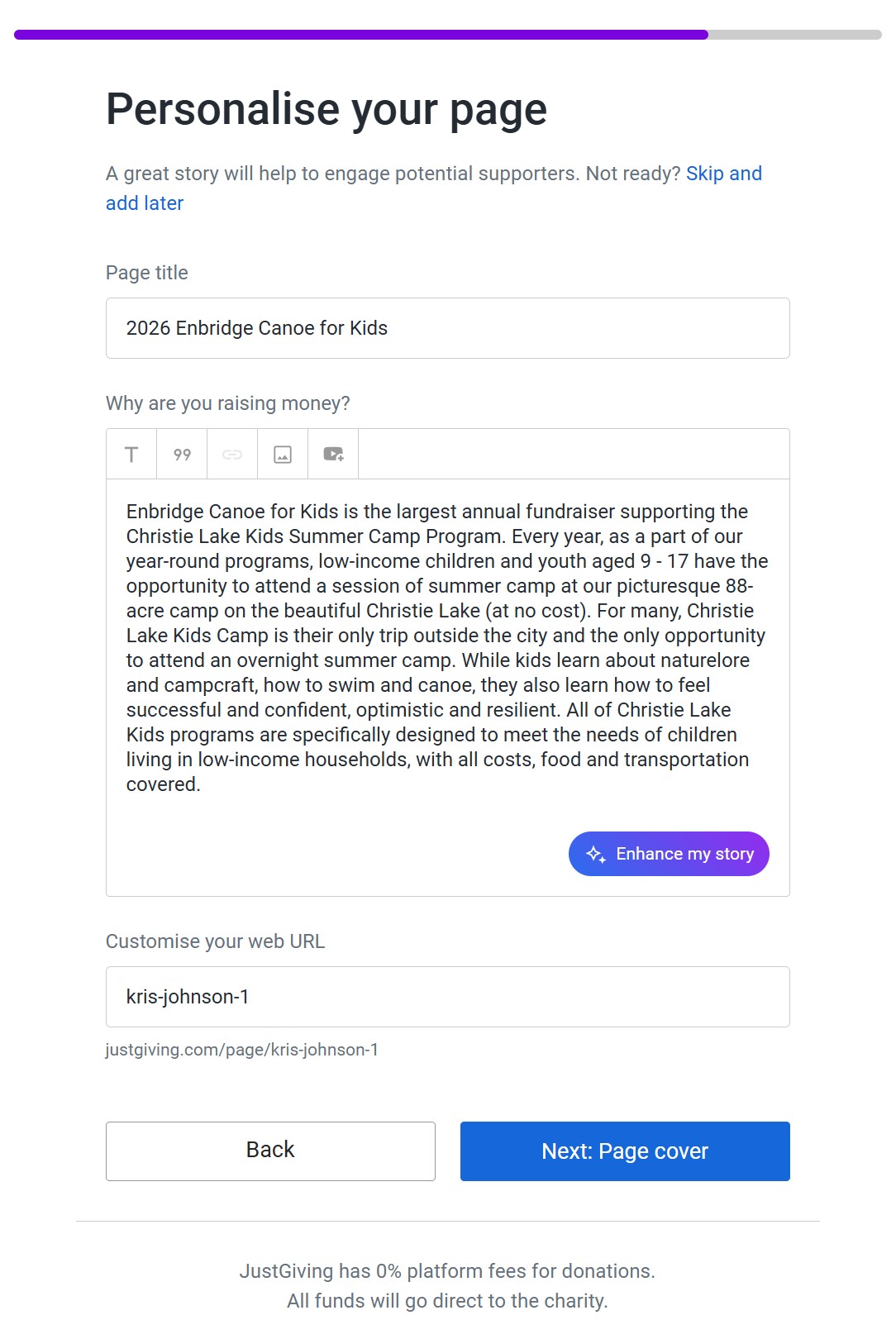Click the 'Customise your web URL' label
Image resolution: width=896 pixels, height=1339 pixels.
pos(216,941)
